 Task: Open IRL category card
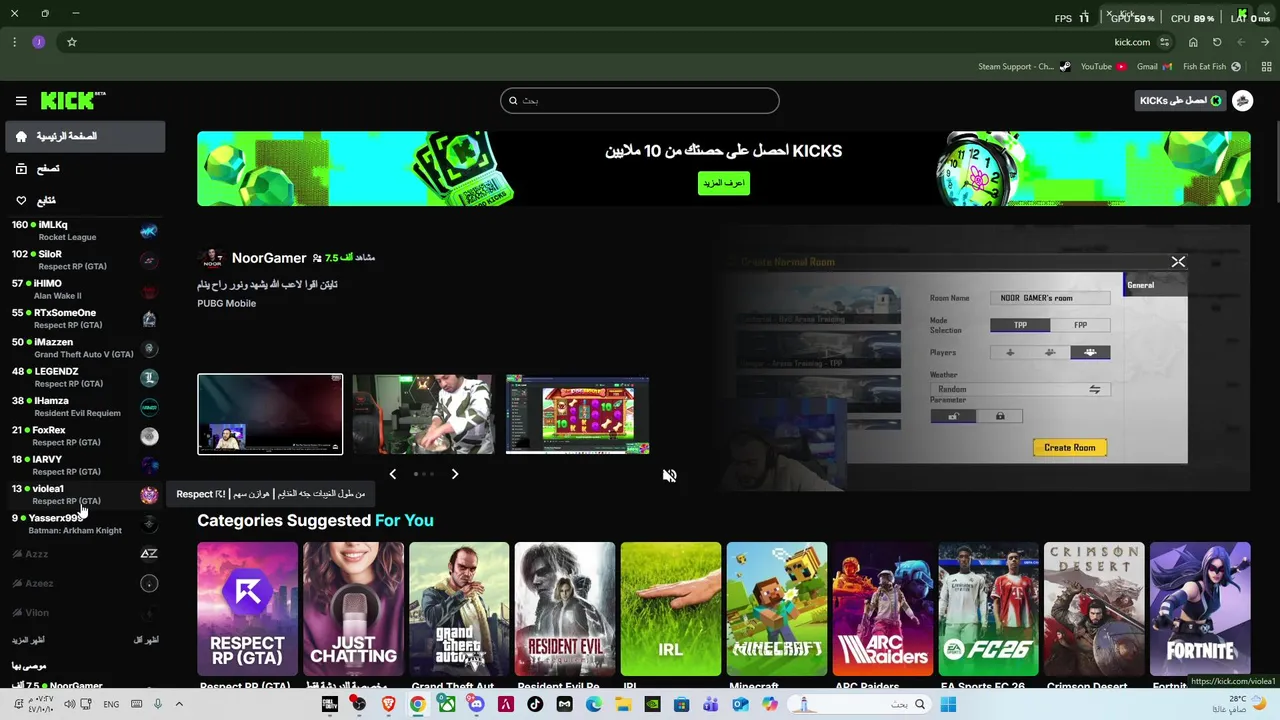click(x=671, y=609)
